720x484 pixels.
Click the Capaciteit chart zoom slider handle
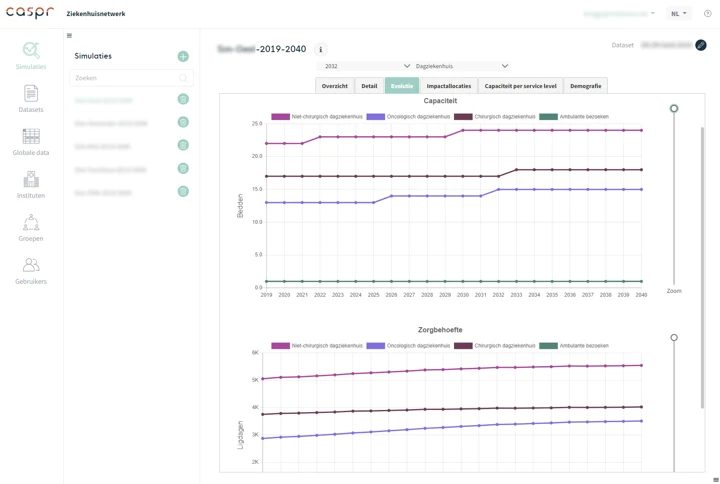click(x=674, y=108)
